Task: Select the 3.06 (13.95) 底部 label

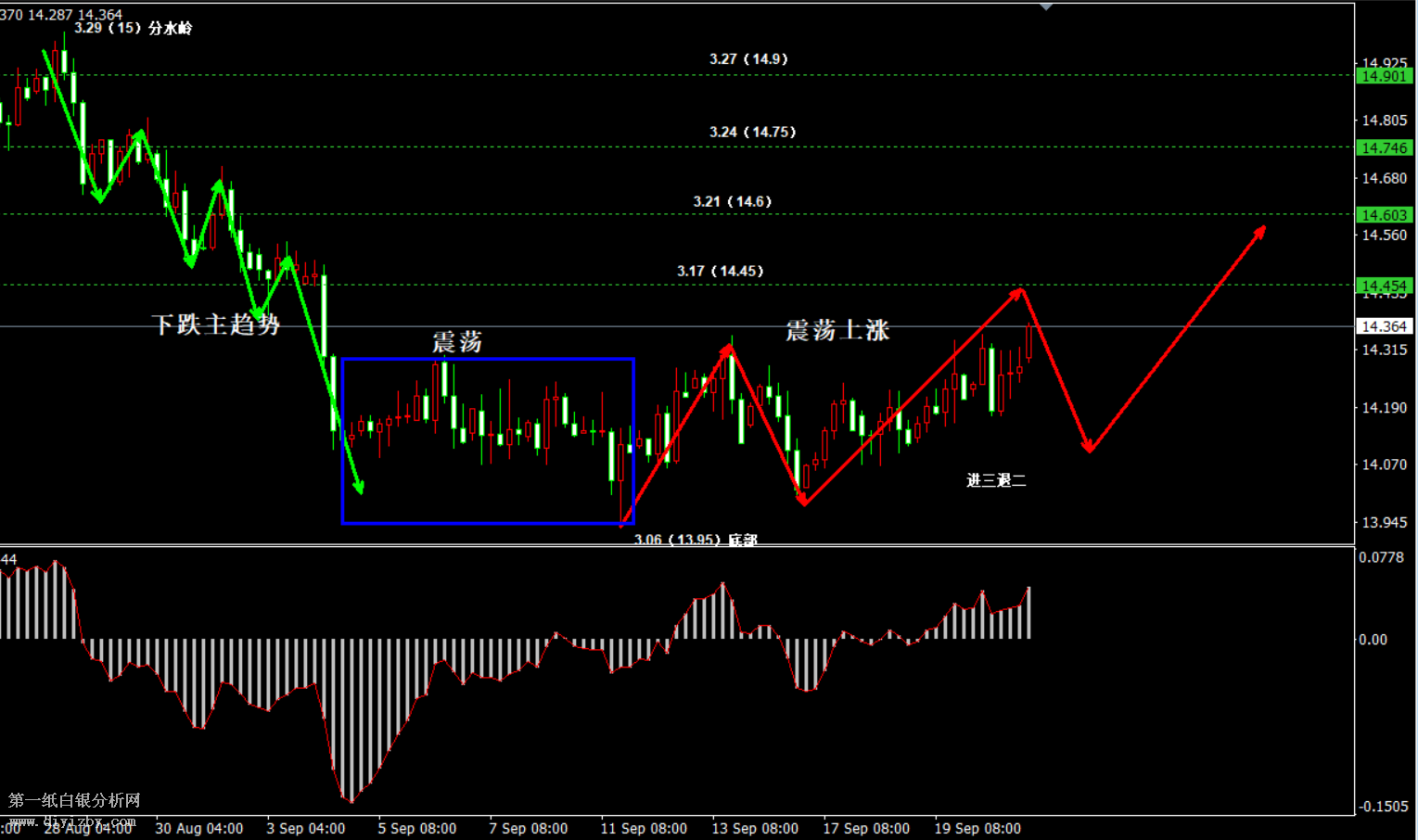Action: click(695, 539)
